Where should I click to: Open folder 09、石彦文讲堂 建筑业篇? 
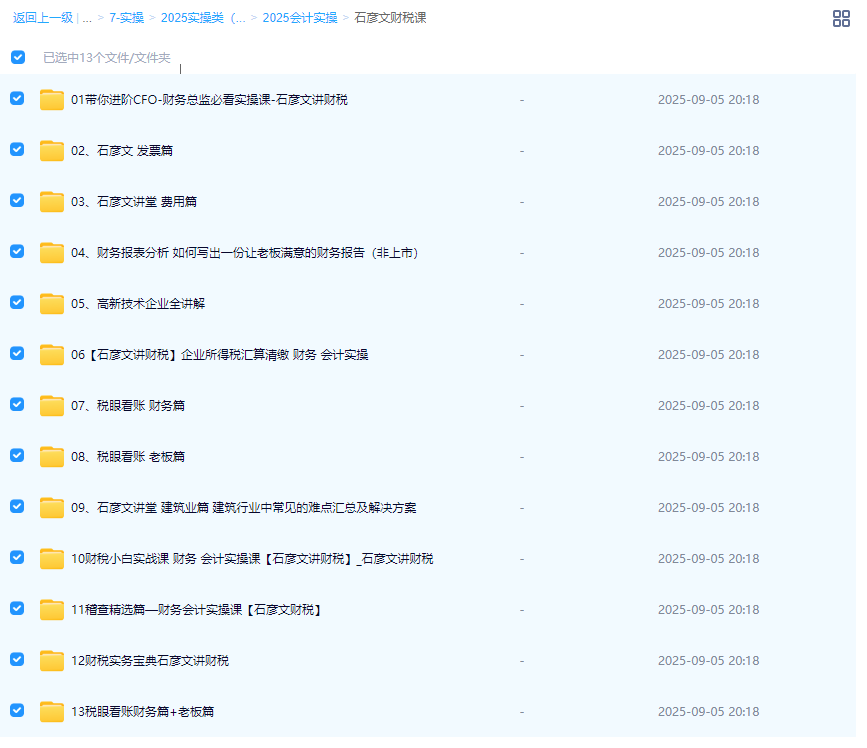244,508
